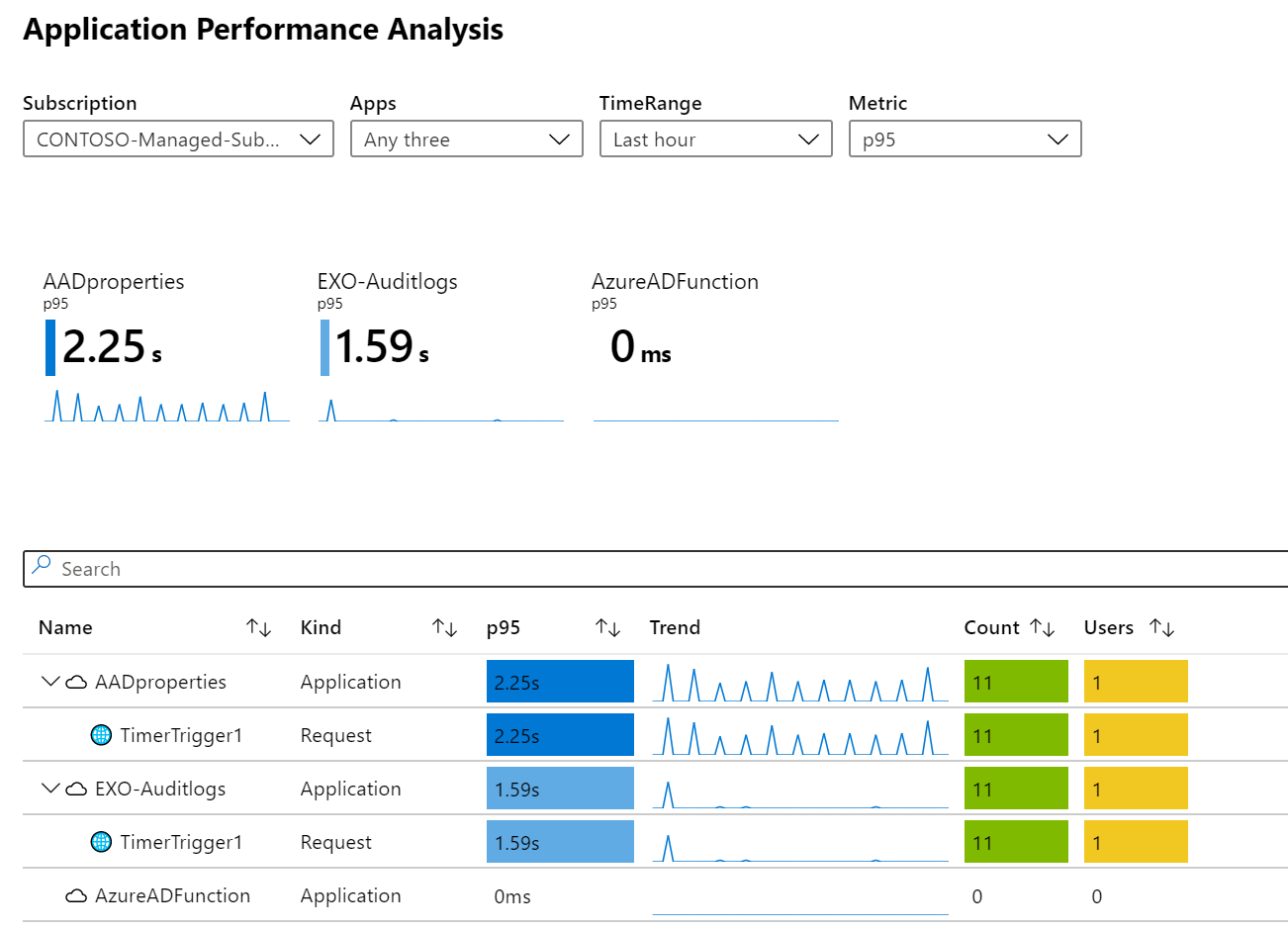Select the EXO-Auditlogs 1.59 s summary tile
The image size is (1288, 932).
click(439, 348)
